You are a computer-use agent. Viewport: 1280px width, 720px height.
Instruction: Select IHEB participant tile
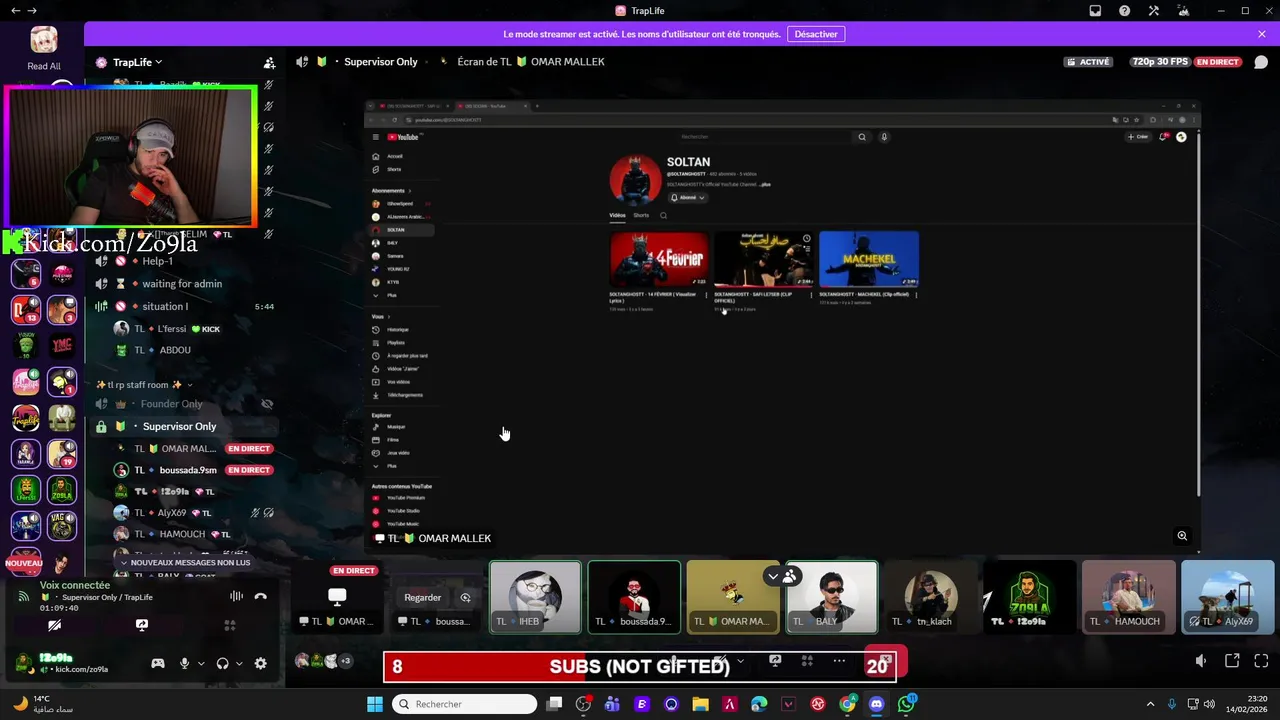tap(535, 597)
